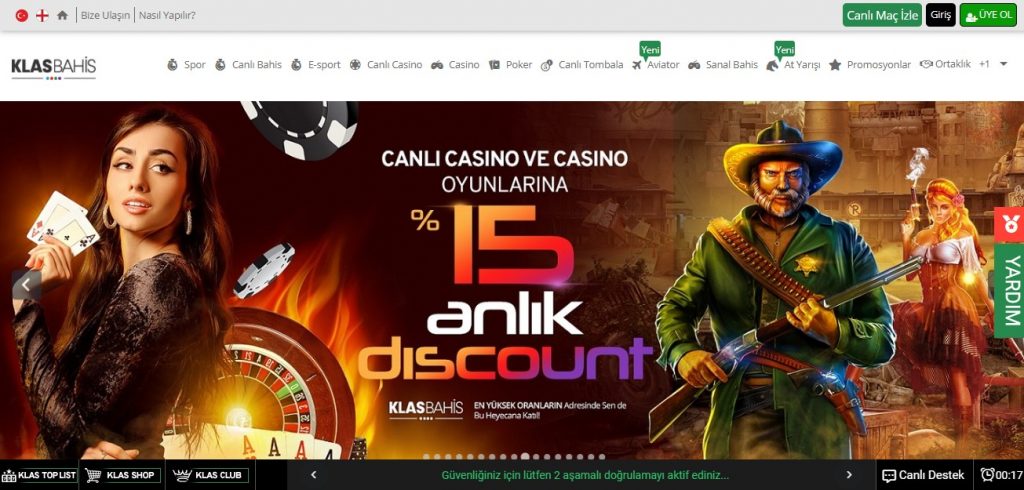The width and height of the screenshot is (1024, 490).
Task: Open KLAS CLUB crown item
Action: [x=207, y=475]
